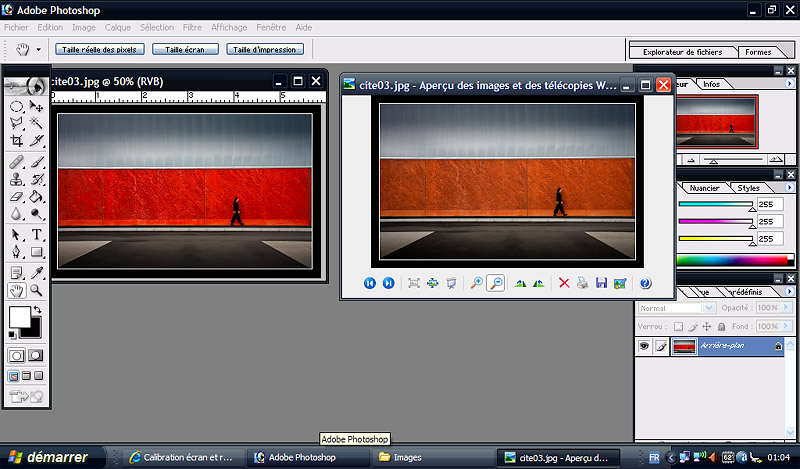Switch to the Infos tab
The image size is (800, 469).
point(711,84)
